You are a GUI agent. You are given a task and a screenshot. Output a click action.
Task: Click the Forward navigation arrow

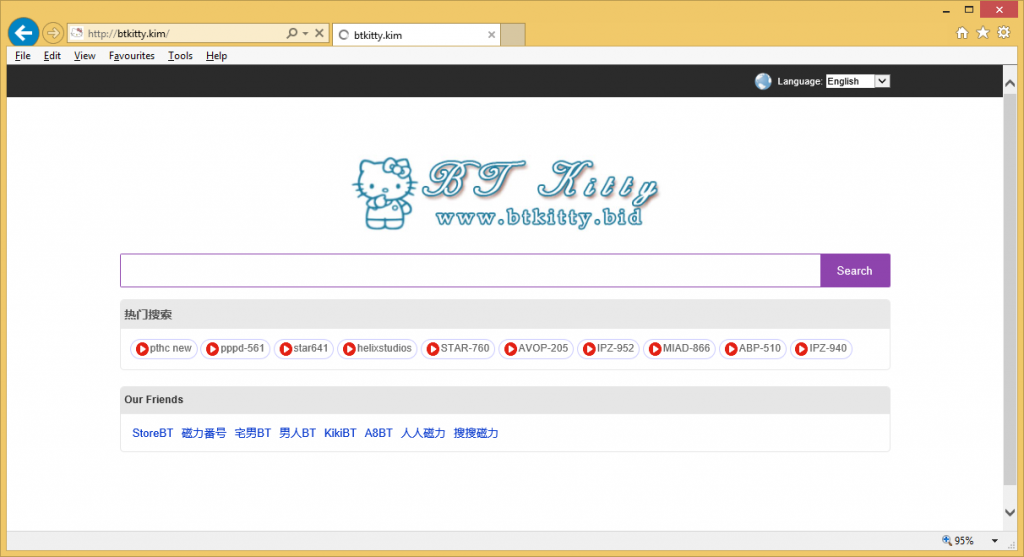(53, 33)
